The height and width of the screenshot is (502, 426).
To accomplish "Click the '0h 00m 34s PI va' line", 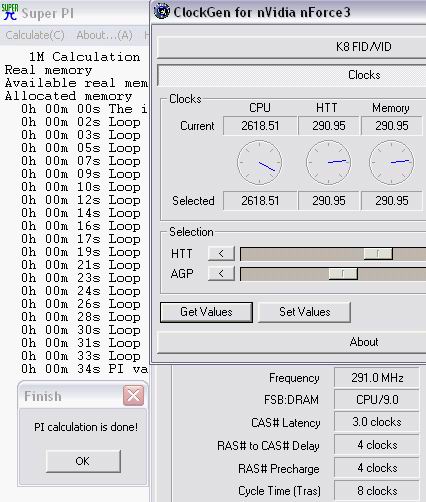I will click(x=85, y=369).
